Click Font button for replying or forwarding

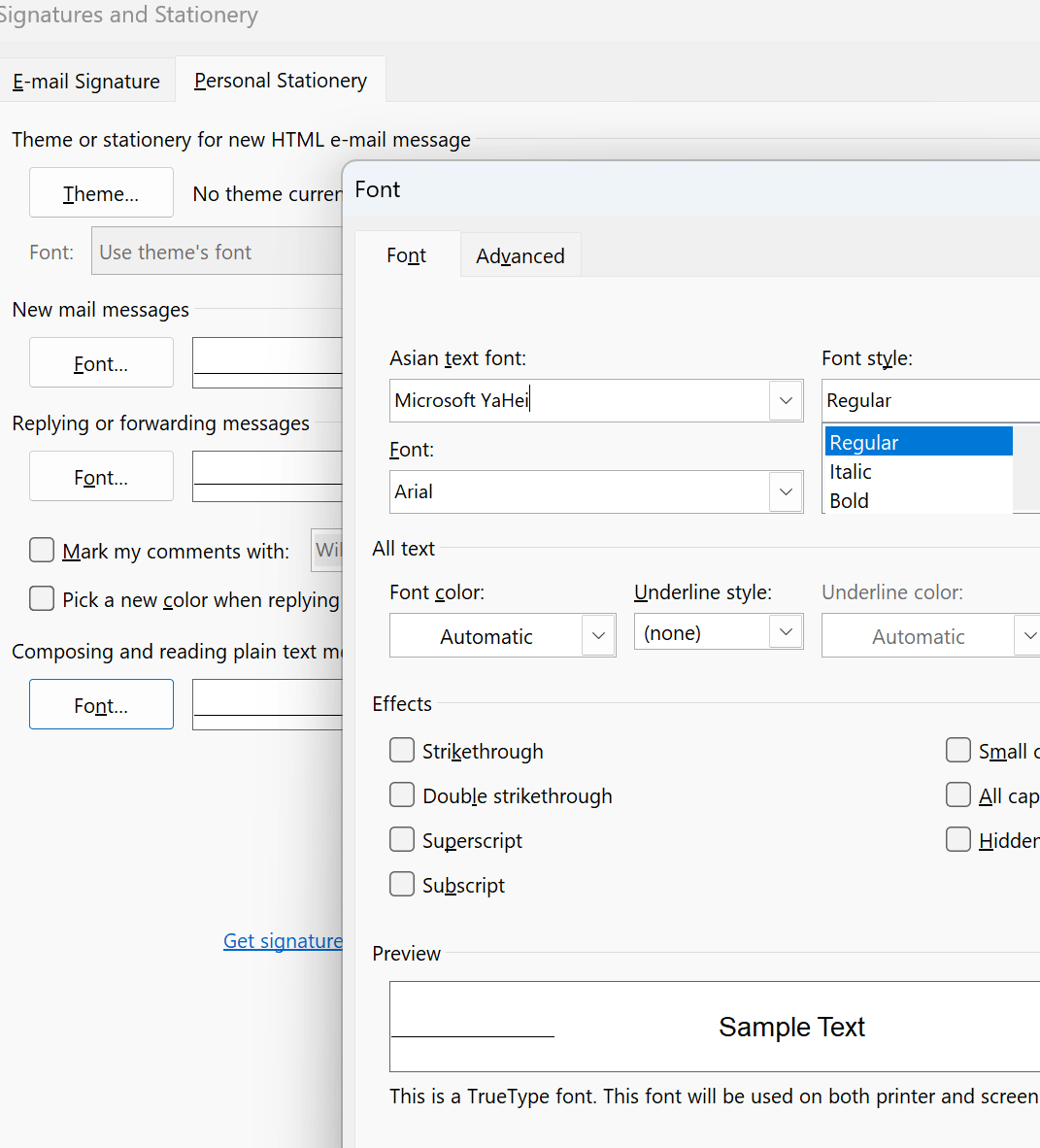tap(101, 477)
